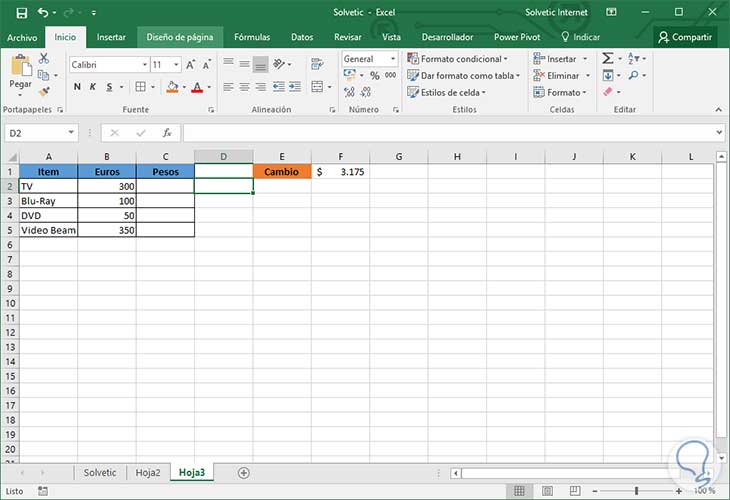
Task: Click the Cut scissors icon
Action: click(x=44, y=58)
